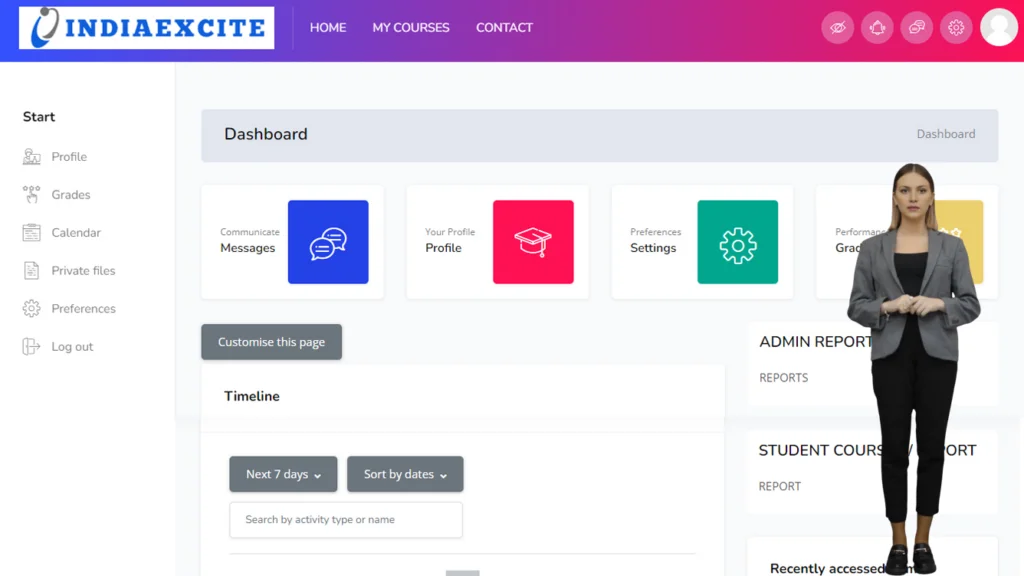Select CONTACT from the top menu
Image resolution: width=1024 pixels, height=576 pixels.
coord(504,28)
